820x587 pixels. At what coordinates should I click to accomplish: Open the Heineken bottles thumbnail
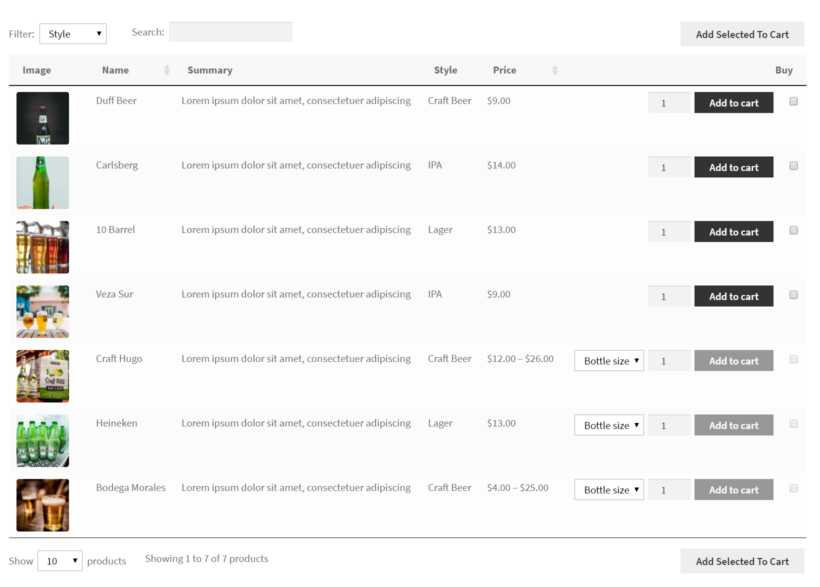click(x=42, y=441)
